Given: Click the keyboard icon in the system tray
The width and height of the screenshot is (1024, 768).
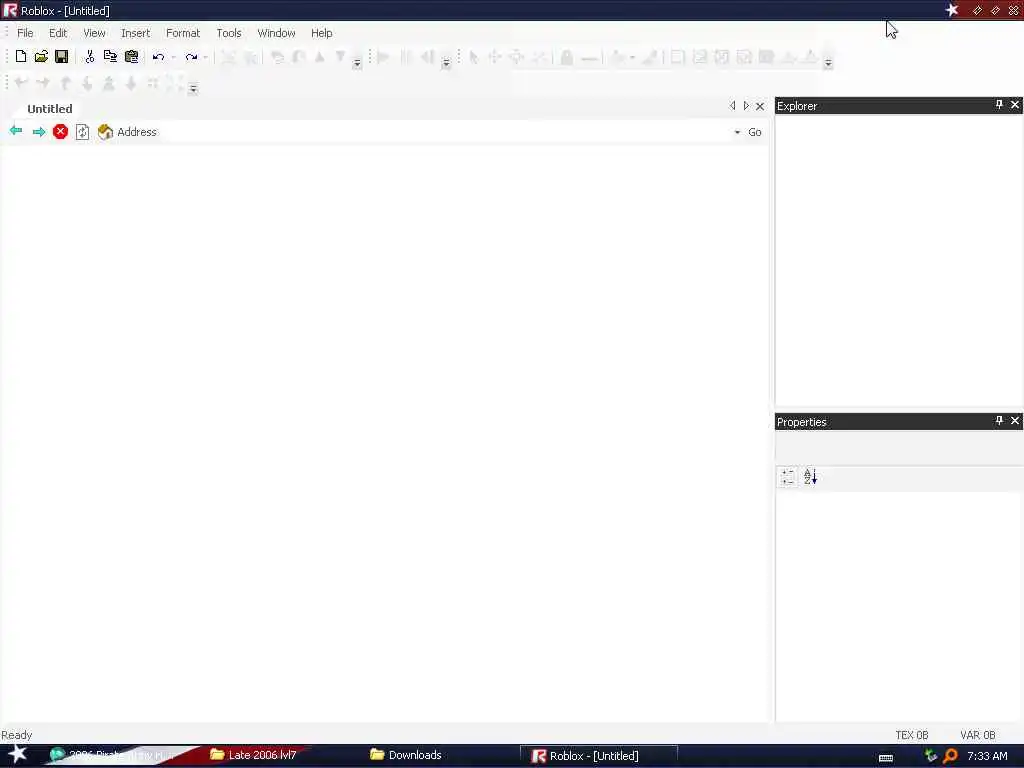Looking at the screenshot, I should 886,758.
